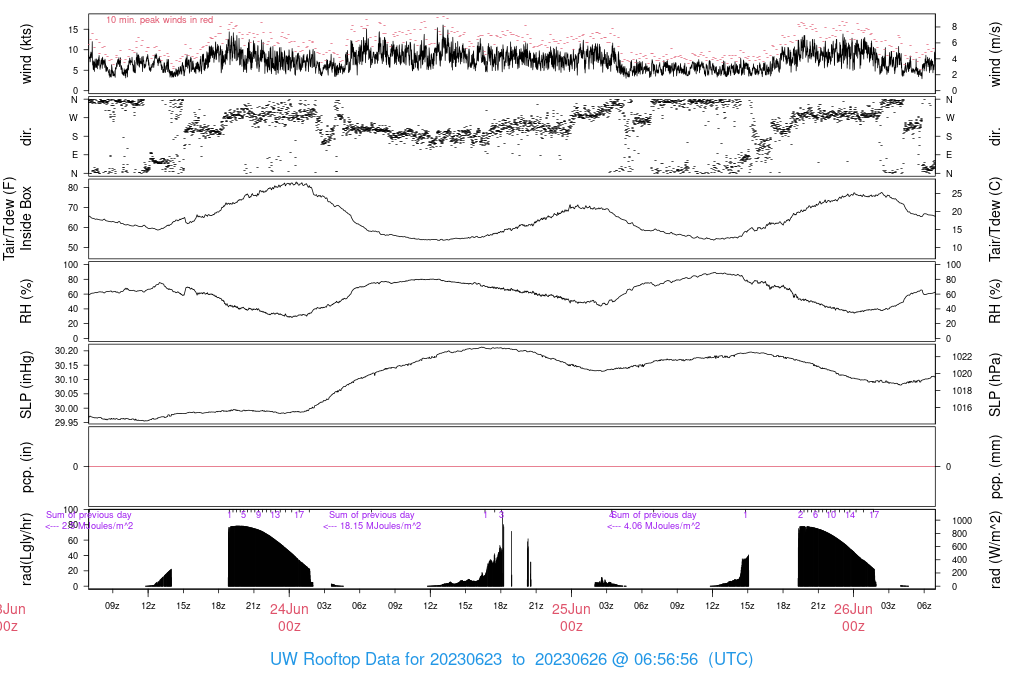Click the 'rad(Lgly/hr)' axis label
This screenshot has height=700, width=1024.
(26, 548)
